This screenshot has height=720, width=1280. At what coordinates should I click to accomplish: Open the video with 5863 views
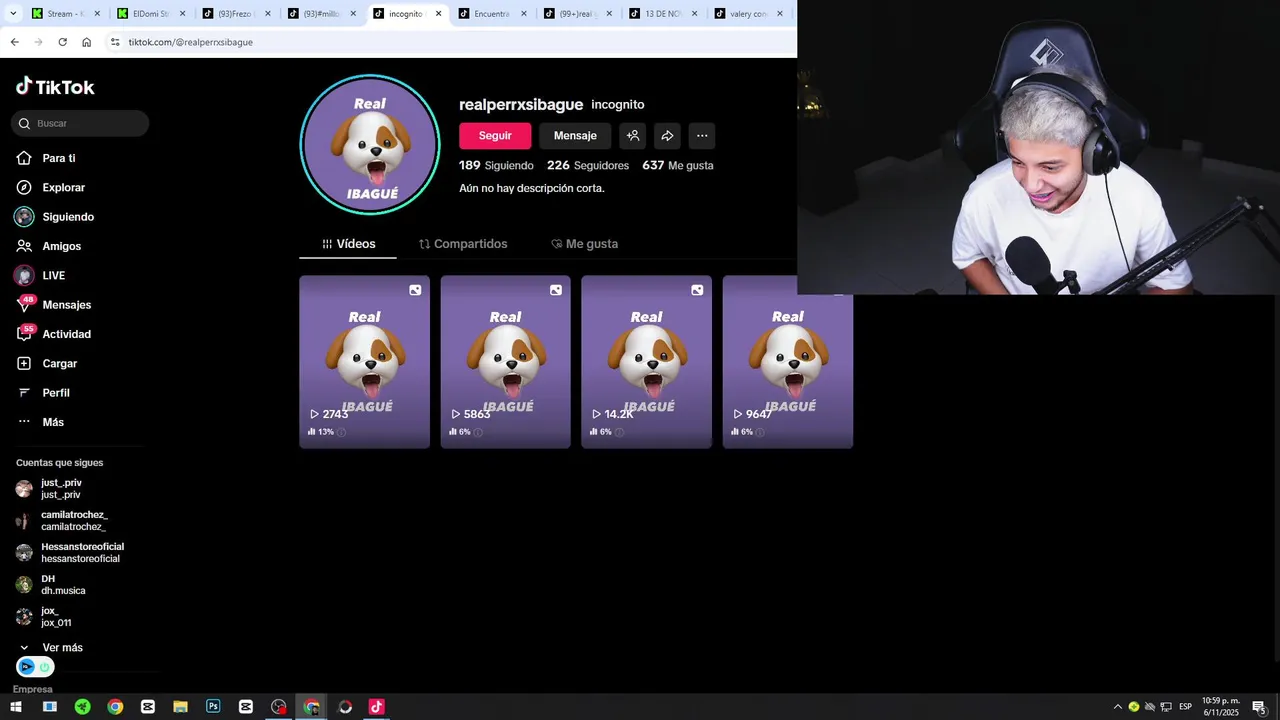click(505, 362)
